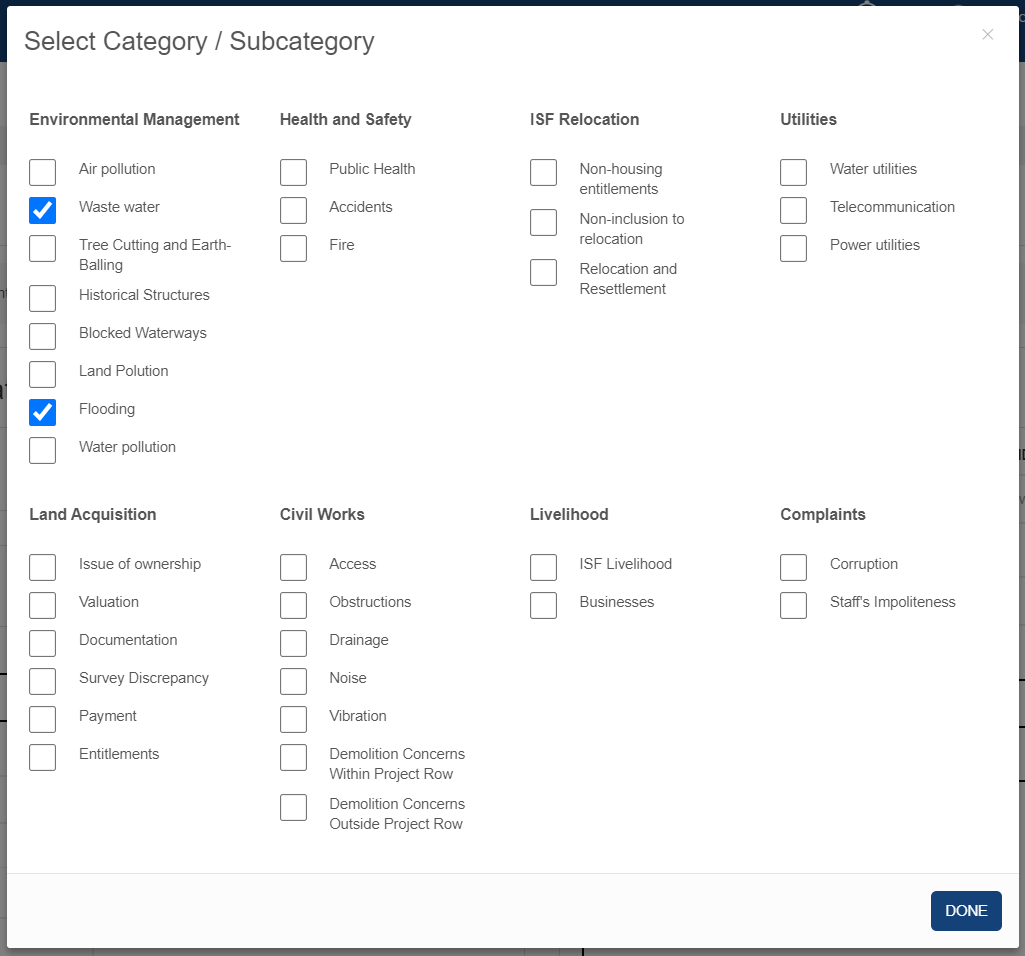Select Relocation and Resettlement checkbox
The image size is (1025, 956).
(x=543, y=272)
